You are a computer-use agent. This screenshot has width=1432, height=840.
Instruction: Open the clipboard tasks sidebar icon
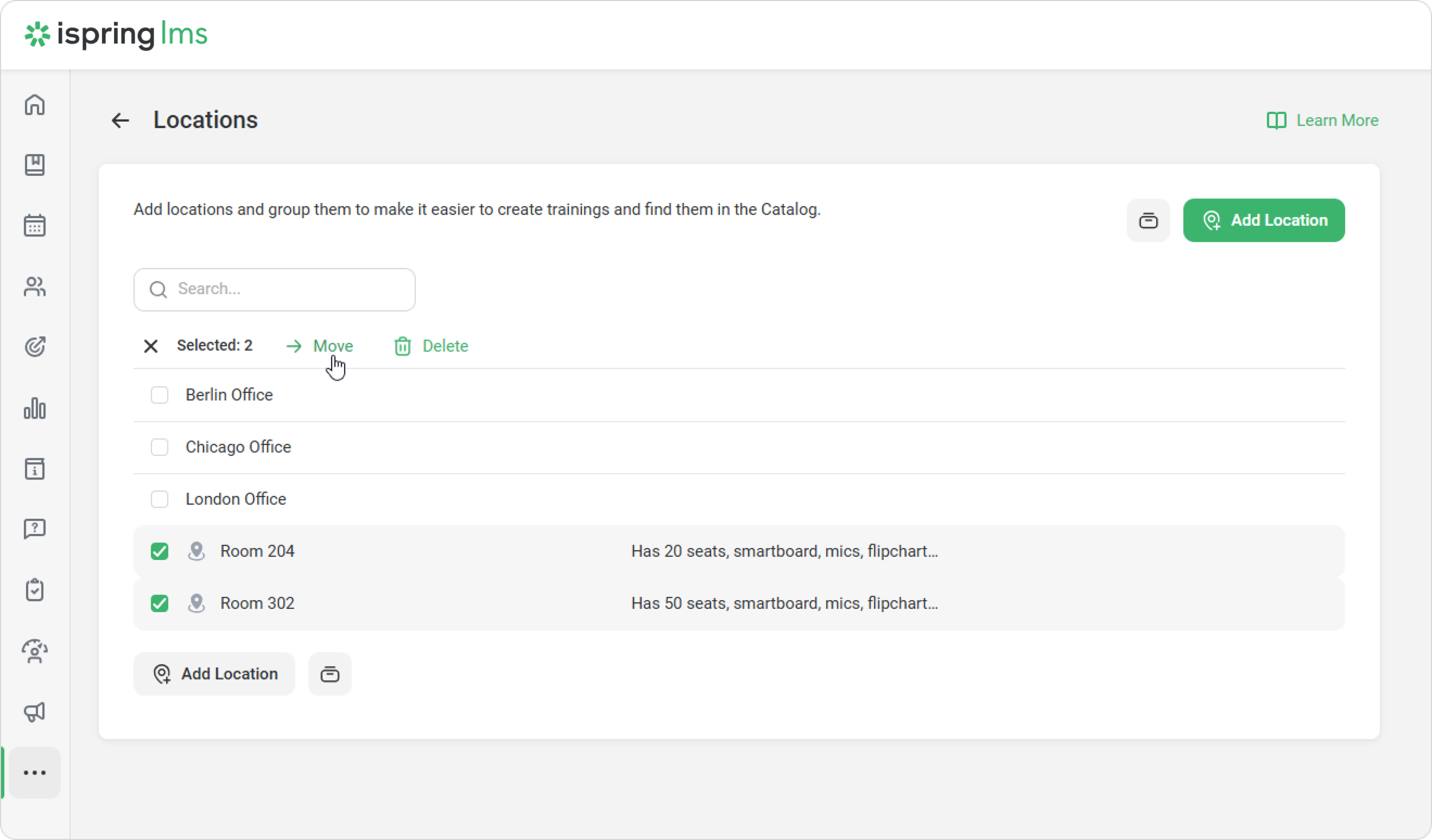click(35, 590)
